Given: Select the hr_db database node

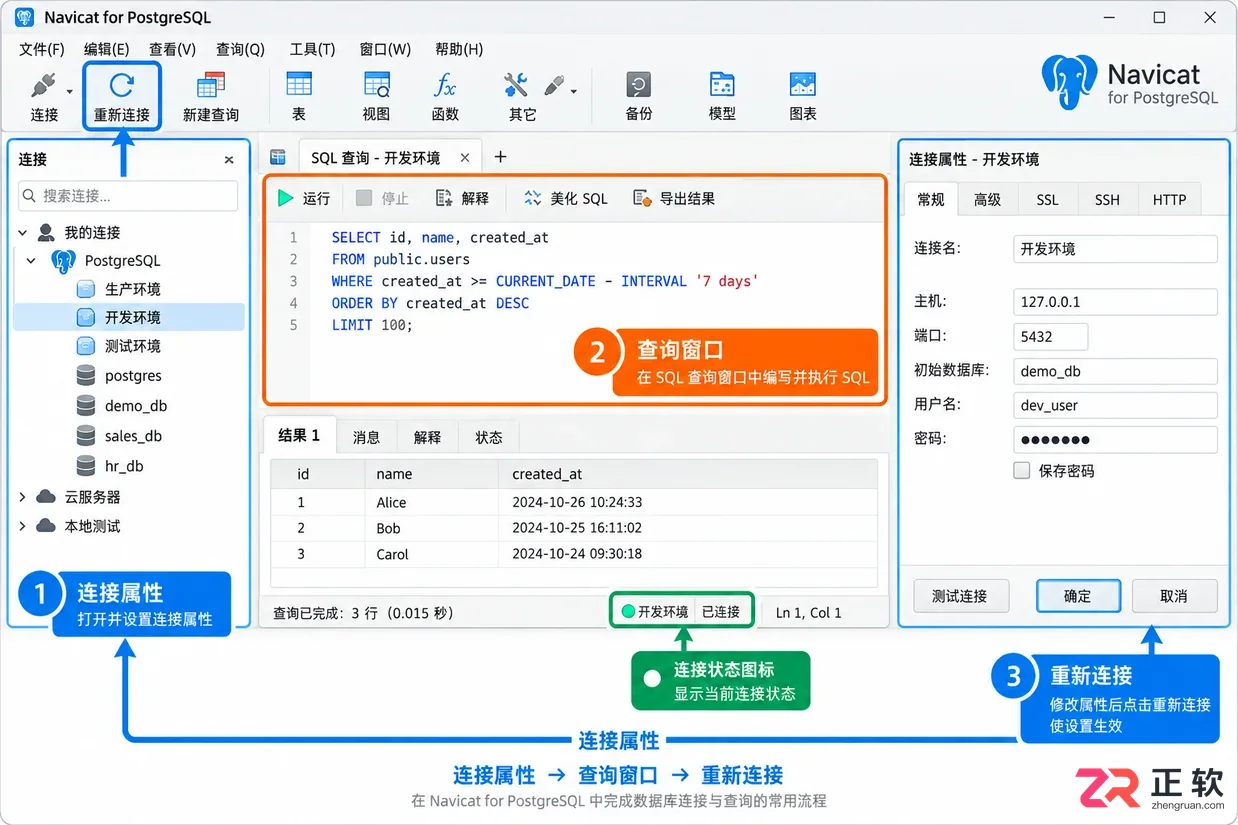Looking at the screenshot, I should point(124,466).
